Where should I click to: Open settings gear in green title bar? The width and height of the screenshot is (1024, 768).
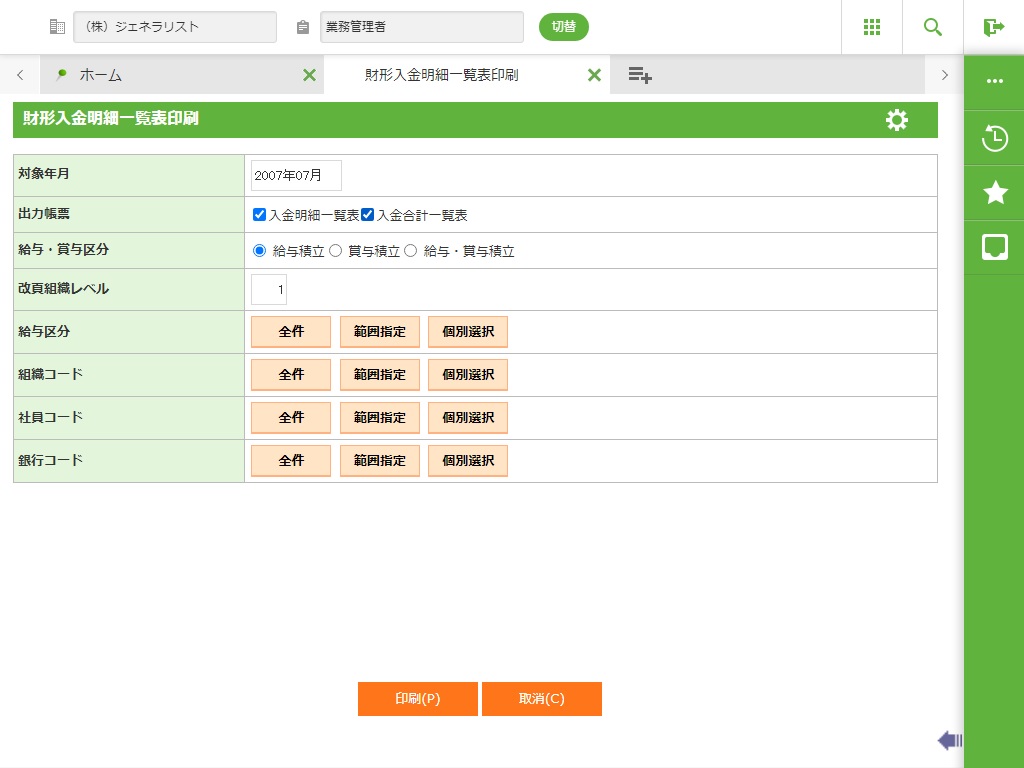897,120
